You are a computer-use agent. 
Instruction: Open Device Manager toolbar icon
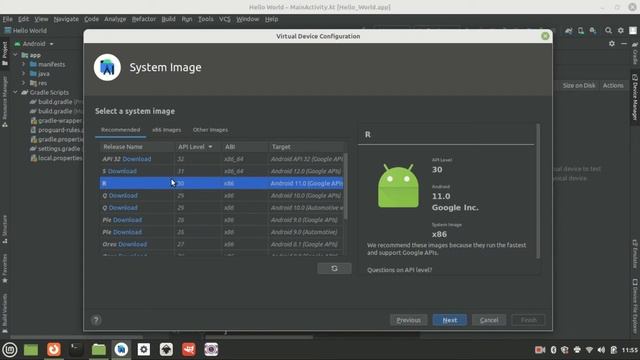(x=581, y=31)
